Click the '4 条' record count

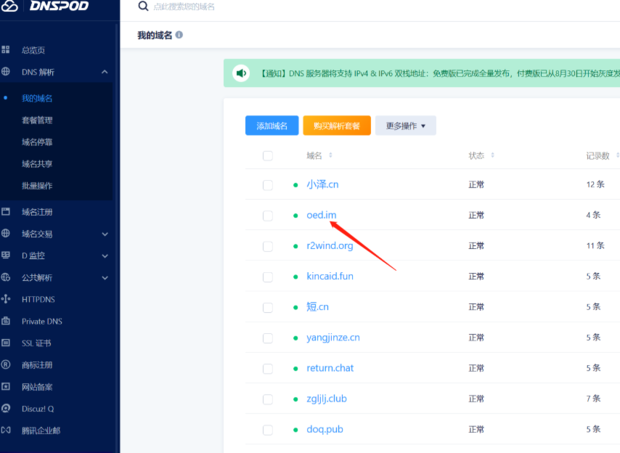coord(594,215)
